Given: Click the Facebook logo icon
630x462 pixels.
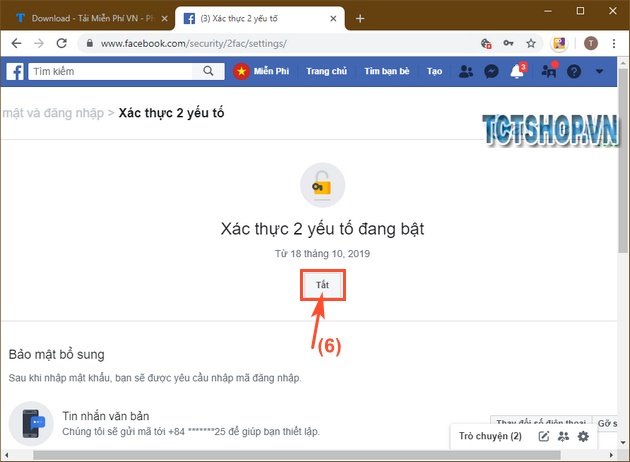Looking at the screenshot, I should 15,72.
